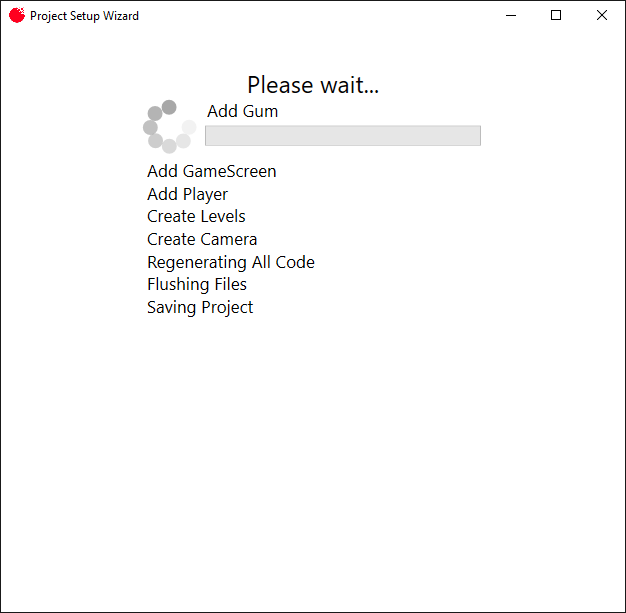The width and height of the screenshot is (626, 613).
Task: Maximize the Project Setup Wizard window
Action: 556,16
